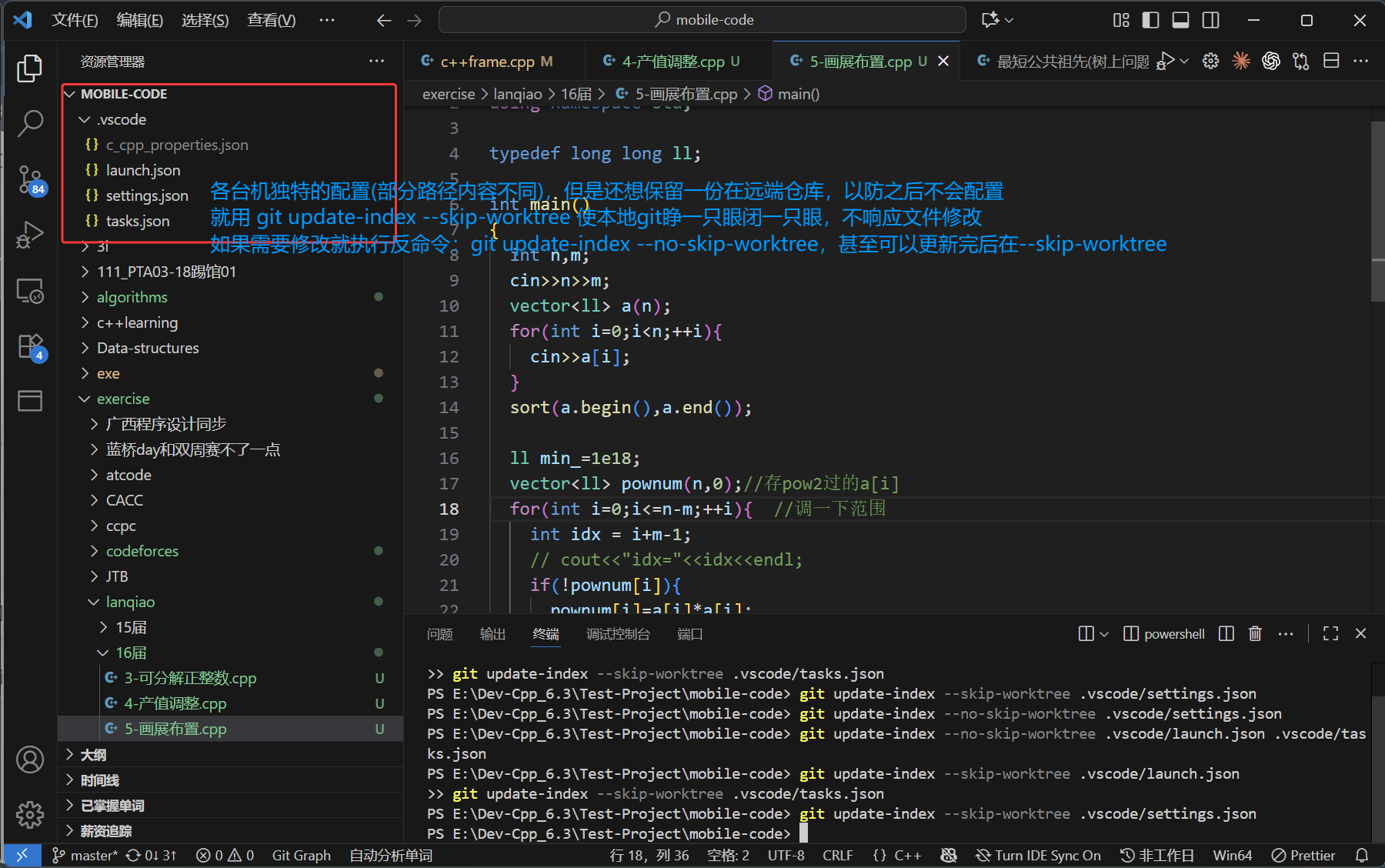Click the Run code play button
Viewport: 1385px width, 868px height.
click(x=1166, y=61)
